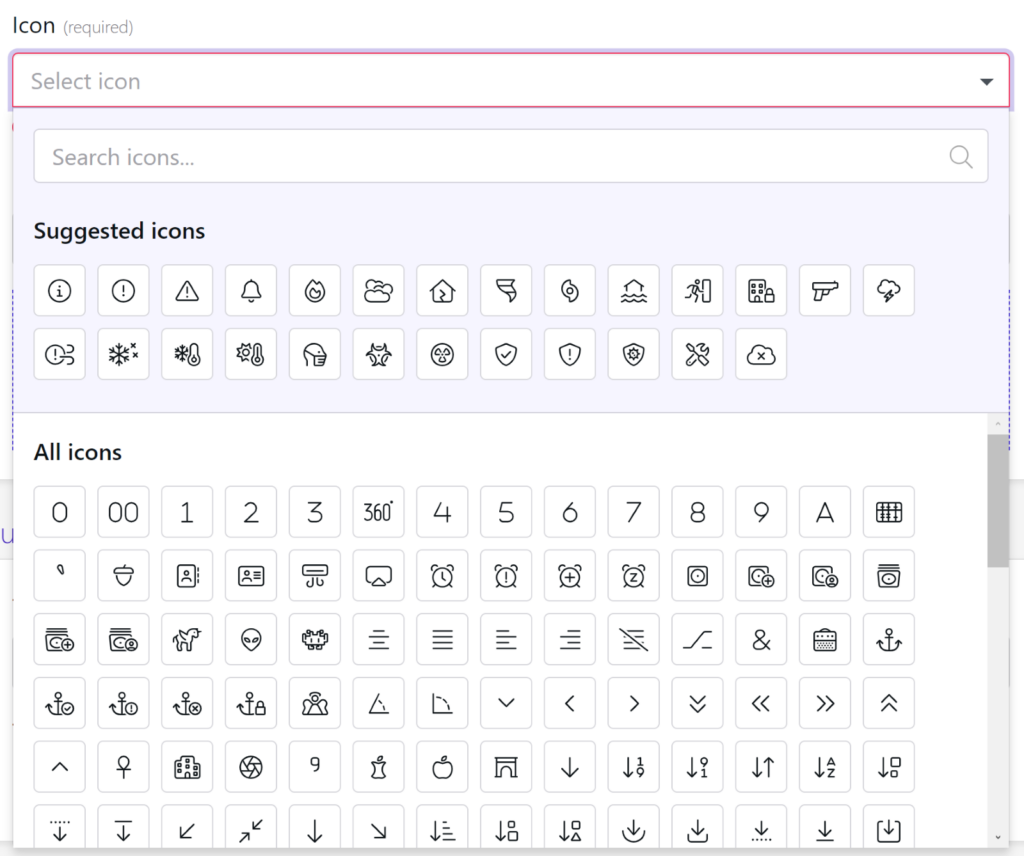Click the magnifying glass search icon
The width and height of the screenshot is (1024, 856).
coord(960,156)
